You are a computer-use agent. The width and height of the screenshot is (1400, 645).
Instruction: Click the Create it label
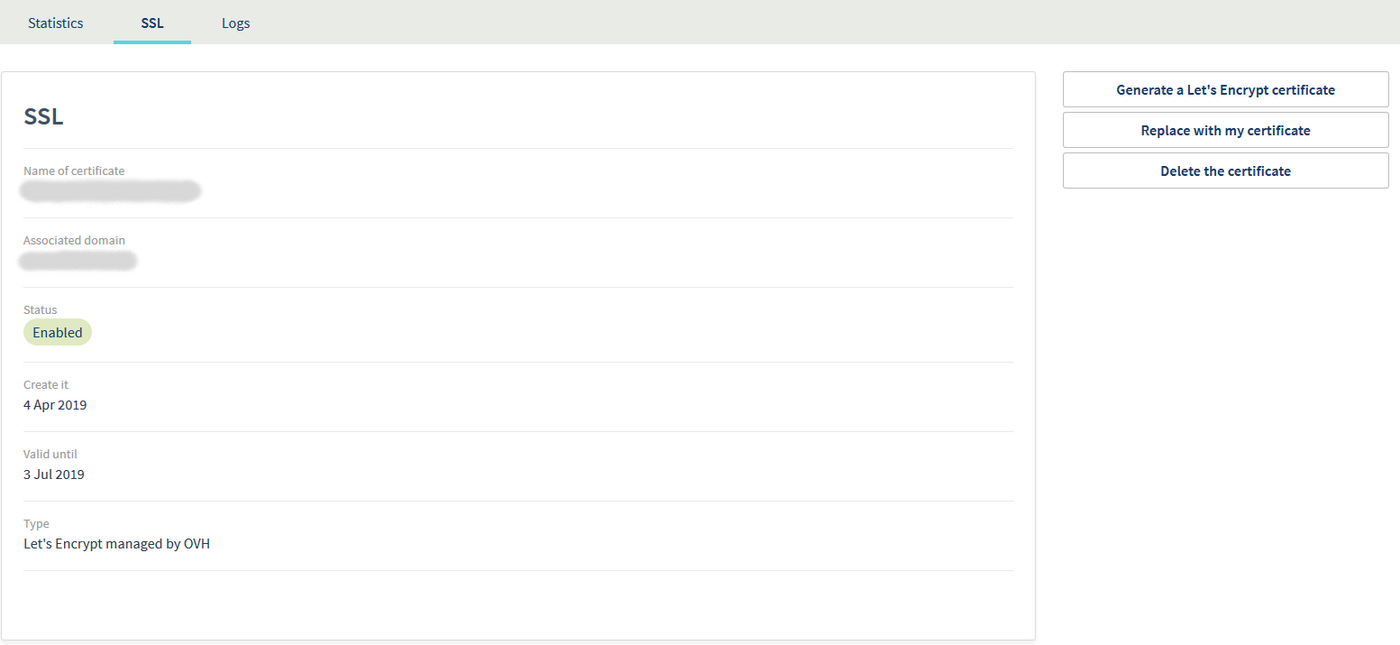(x=46, y=384)
